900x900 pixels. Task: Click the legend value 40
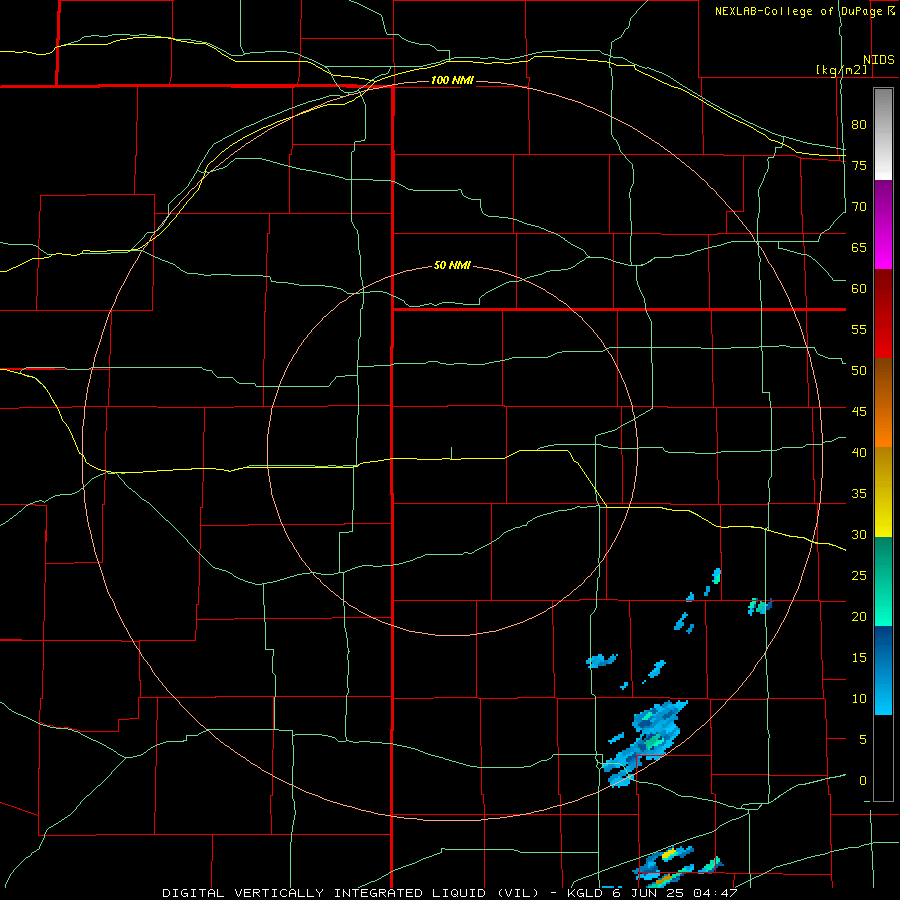pos(859,452)
